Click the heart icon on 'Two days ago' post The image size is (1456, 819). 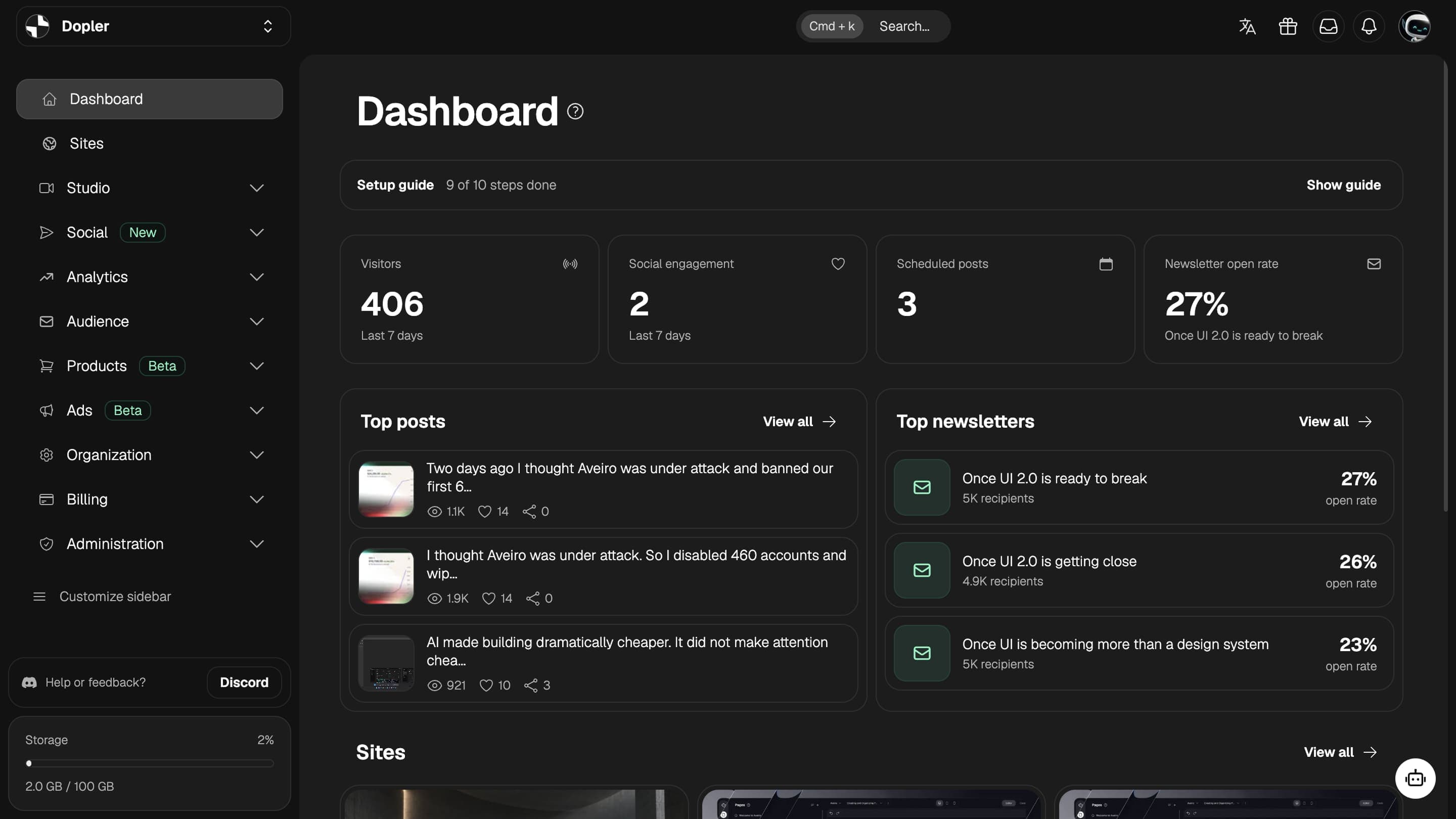[x=484, y=512]
